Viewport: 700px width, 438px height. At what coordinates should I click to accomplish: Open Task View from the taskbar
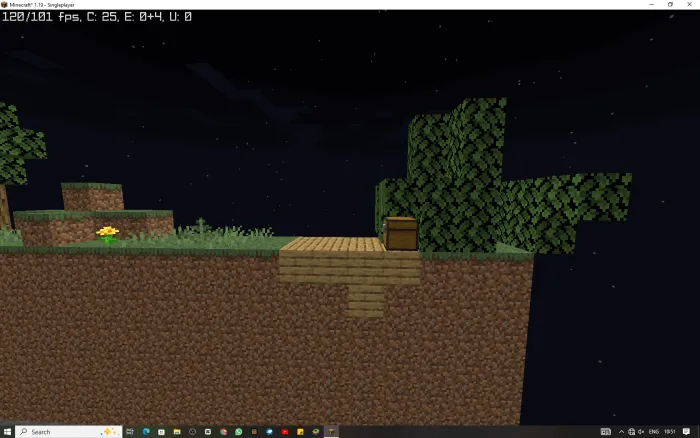tap(130, 432)
